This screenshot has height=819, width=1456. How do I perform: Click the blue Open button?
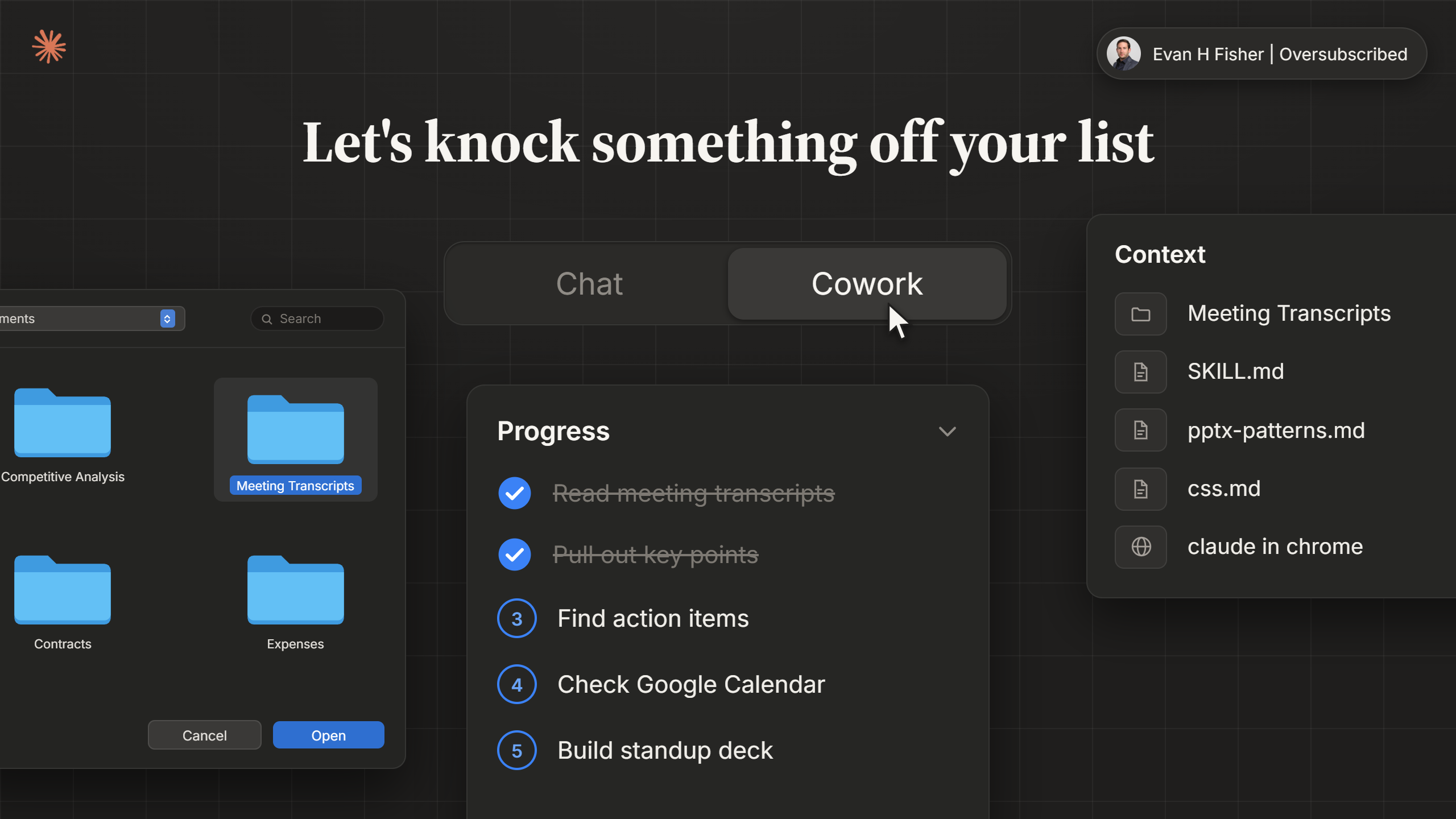[x=329, y=735]
